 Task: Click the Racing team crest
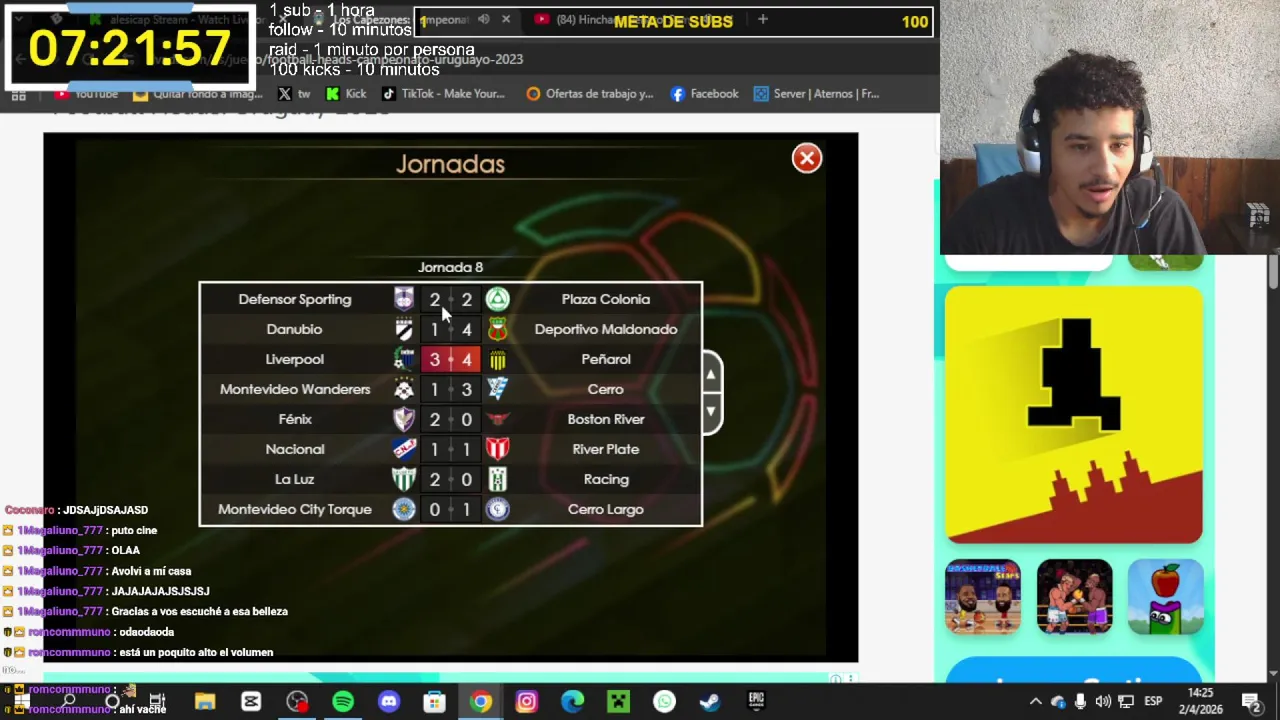(x=497, y=479)
